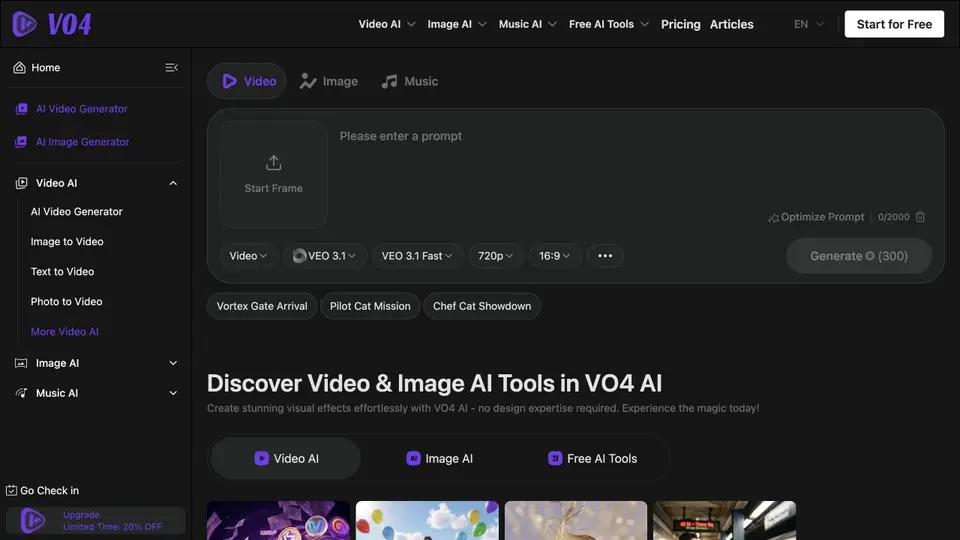Image resolution: width=960 pixels, height=540 pixels.
Task: Switch to the Music generation tab
Action: (x=410, y=81)
